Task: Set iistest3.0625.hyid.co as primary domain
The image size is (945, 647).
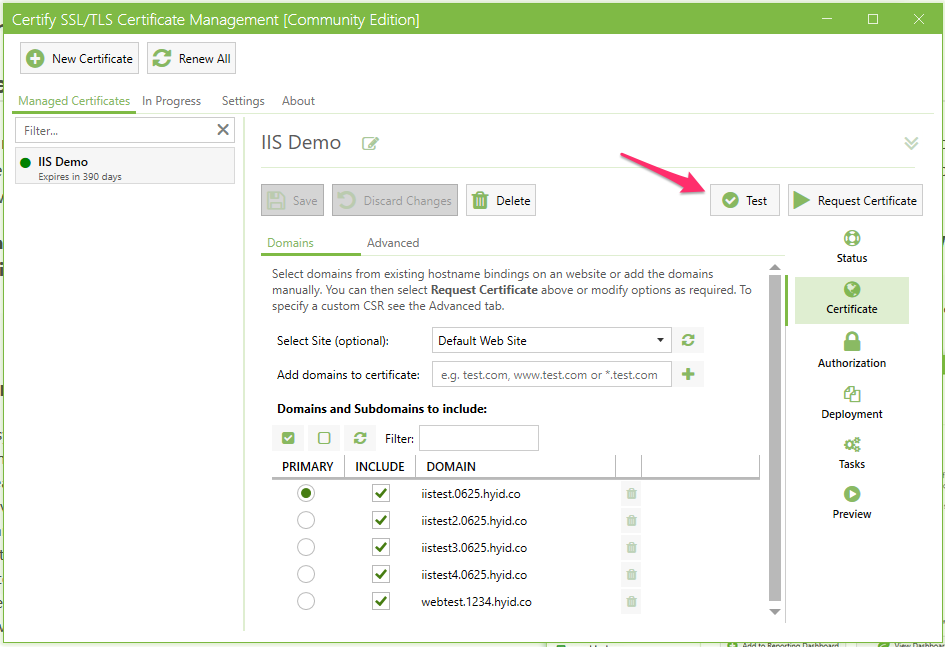Action: pos(306,547)
